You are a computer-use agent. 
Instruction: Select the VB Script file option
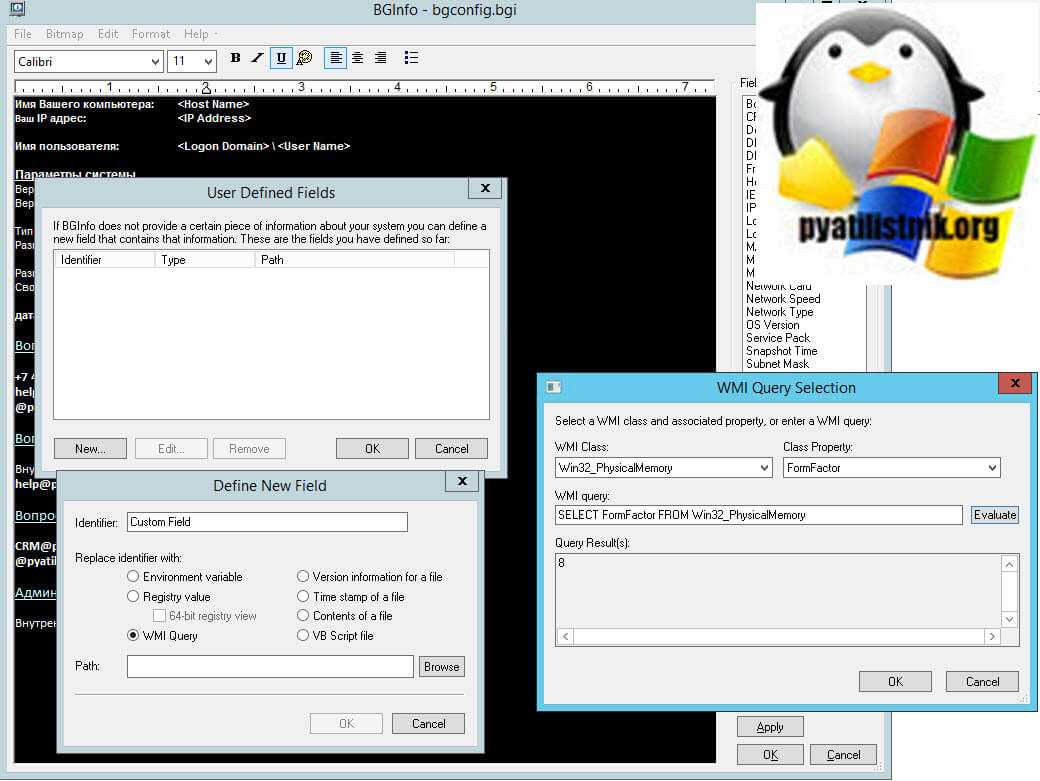click(x=303, y=635)
